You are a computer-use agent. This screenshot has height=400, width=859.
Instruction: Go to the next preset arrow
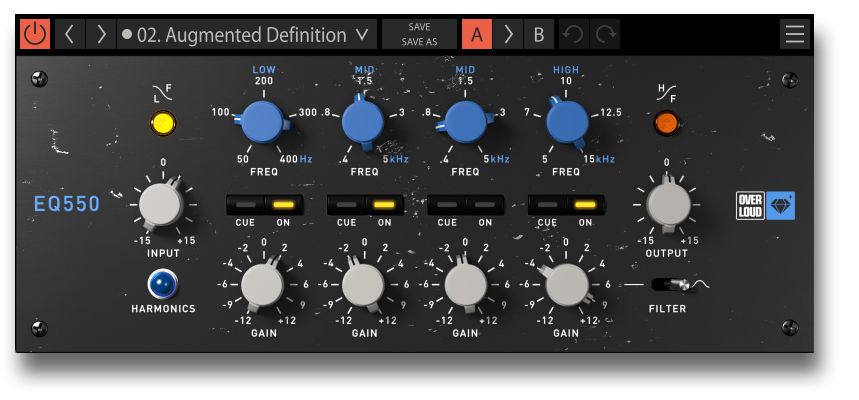101,35
